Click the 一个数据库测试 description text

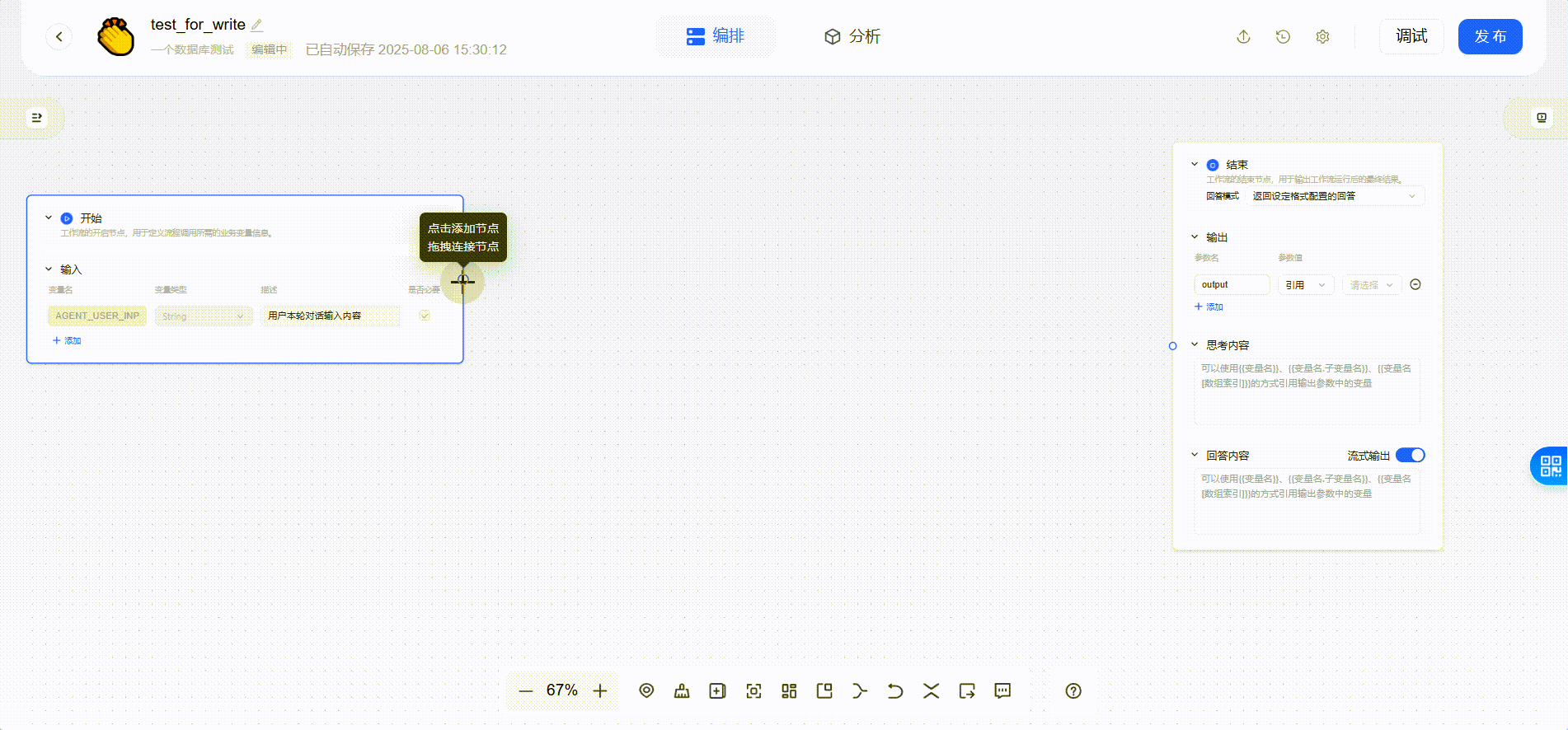coord(192,49)
